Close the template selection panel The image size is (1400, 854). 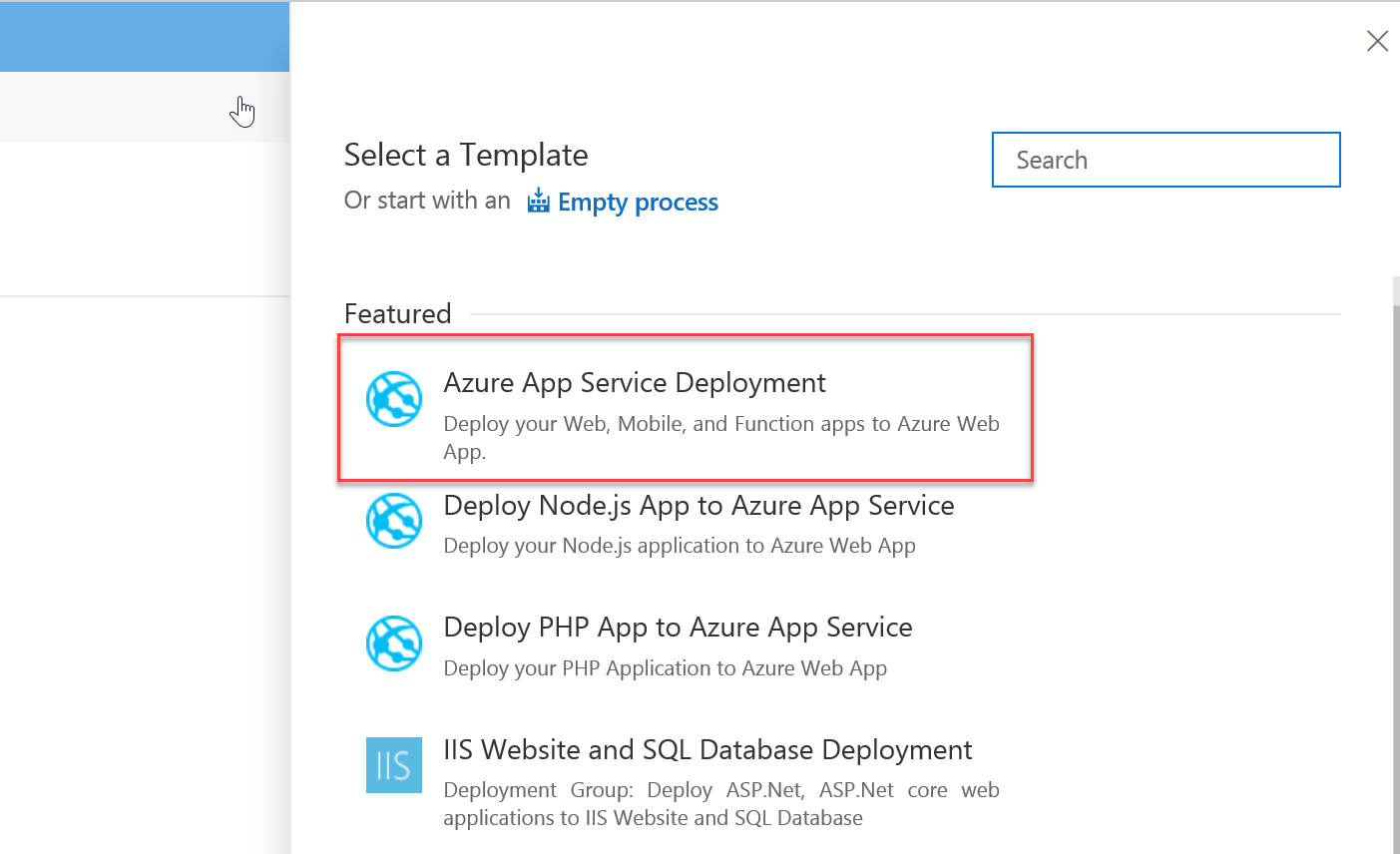point(1377,41)
